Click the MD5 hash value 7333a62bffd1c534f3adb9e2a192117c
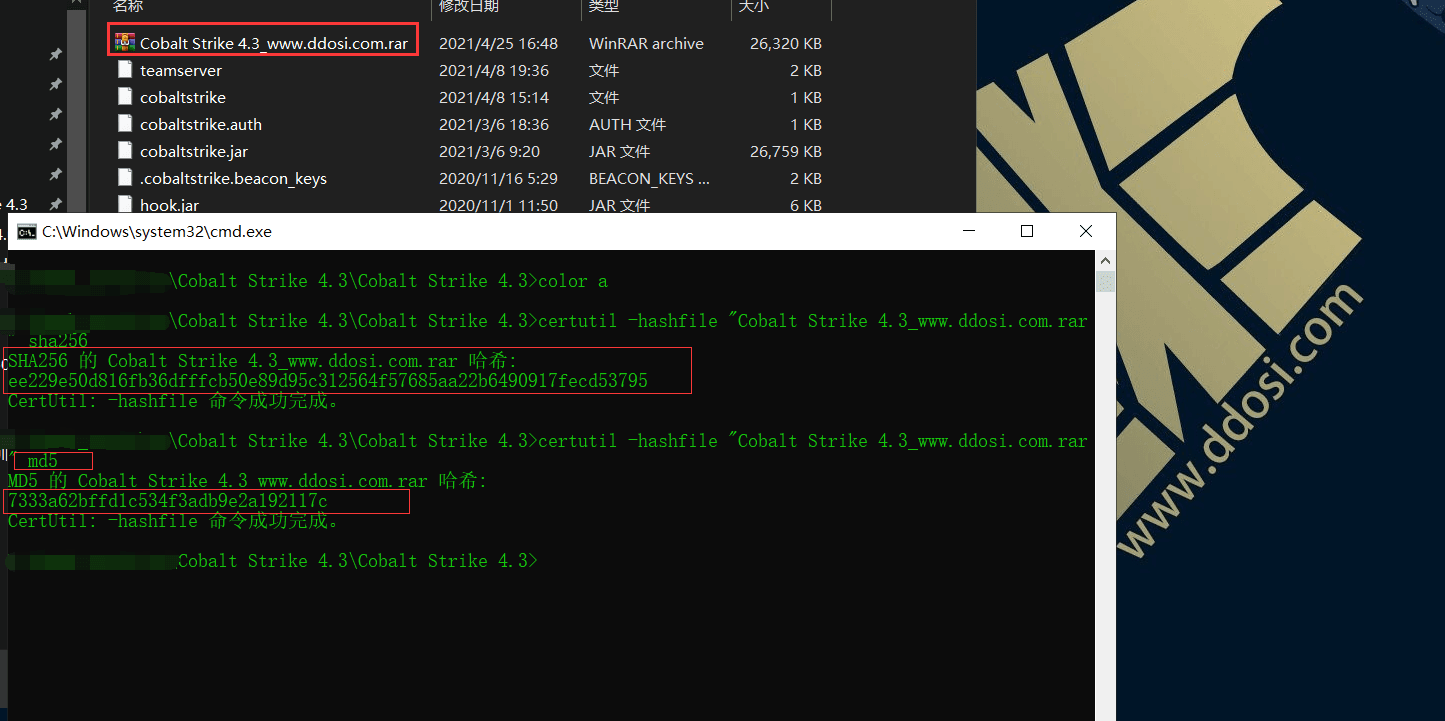The width and height of the screenshot is (1445, 721). 168,501
